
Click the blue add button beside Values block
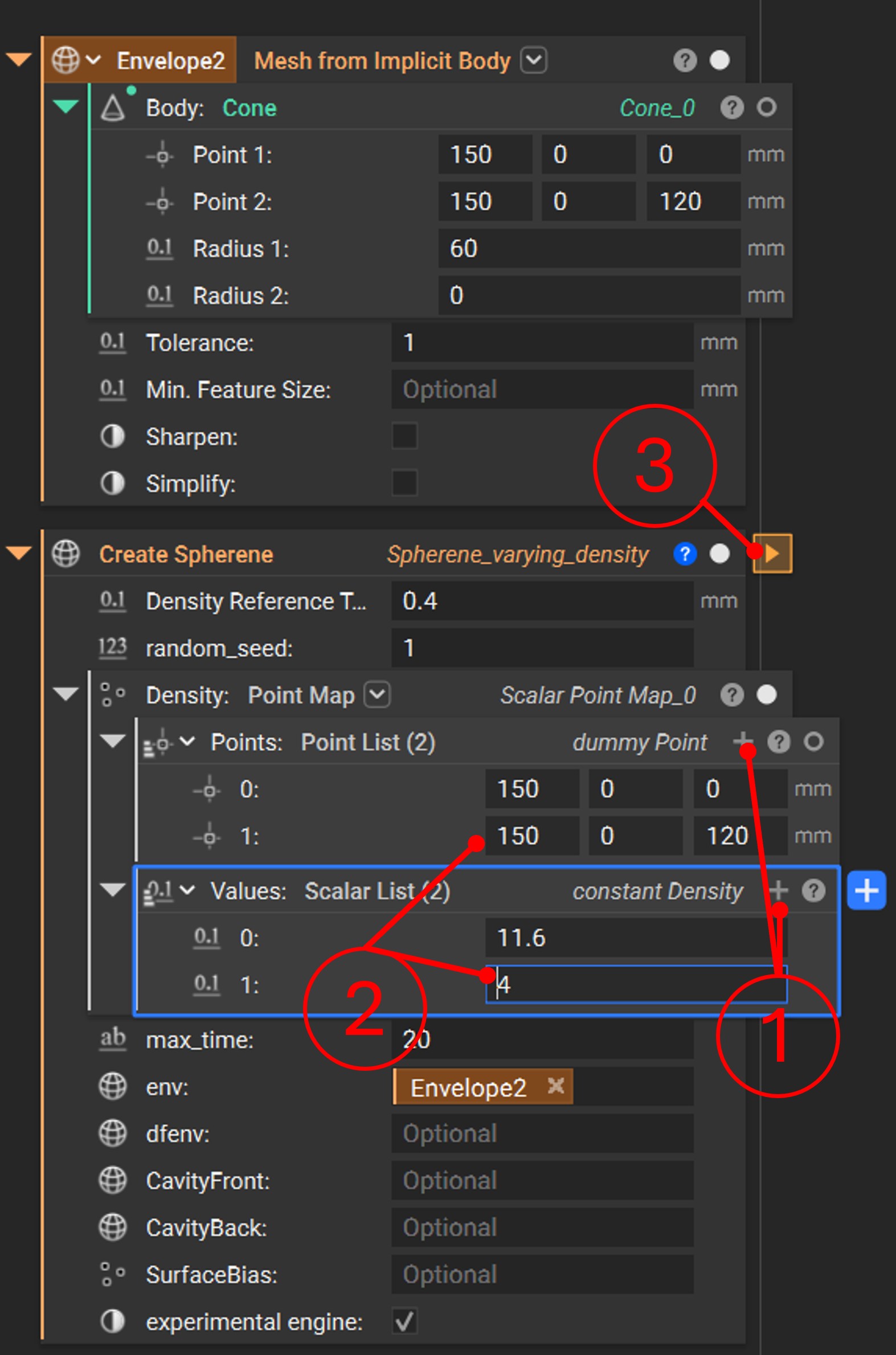[866, 890]
